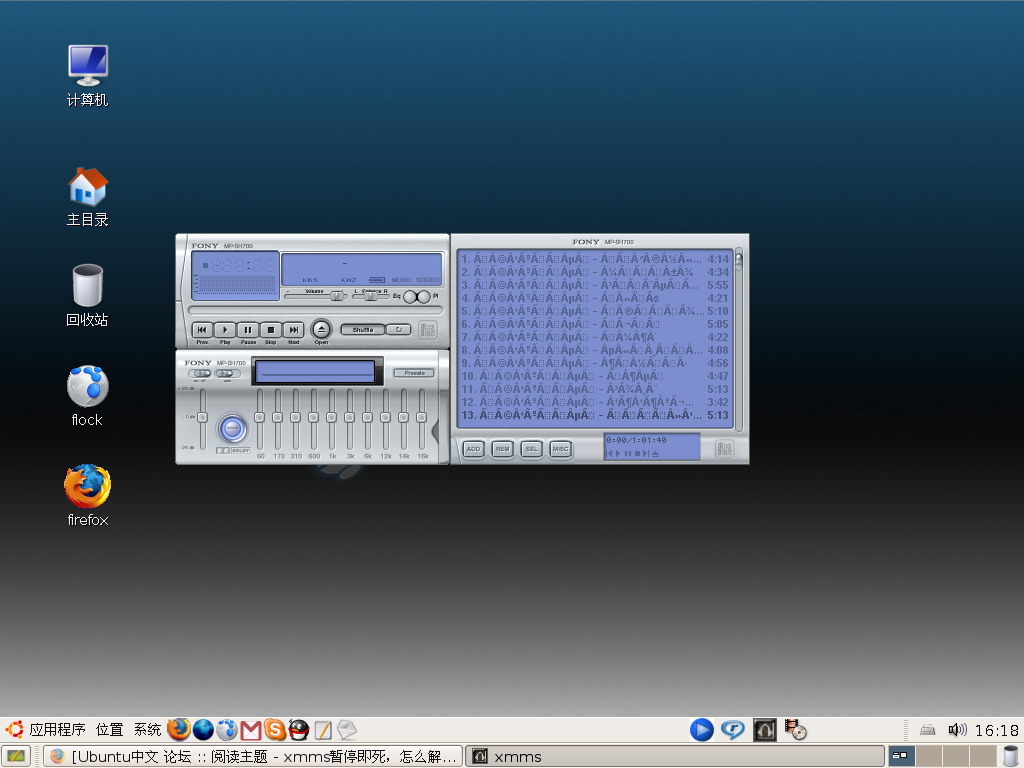Image resolution: width=1024 pixels, height=768 pixels.
Task: Click the playlist scrollbar handle
Action: coord(739,261)
